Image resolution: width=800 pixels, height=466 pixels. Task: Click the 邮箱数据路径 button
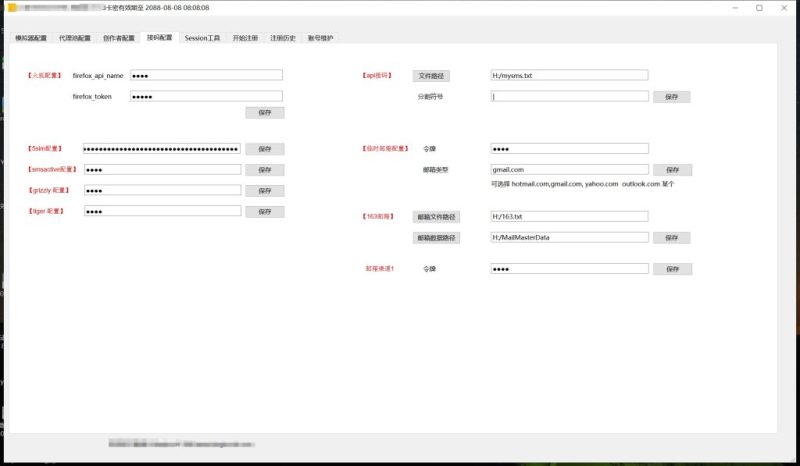tap(435, 238)
